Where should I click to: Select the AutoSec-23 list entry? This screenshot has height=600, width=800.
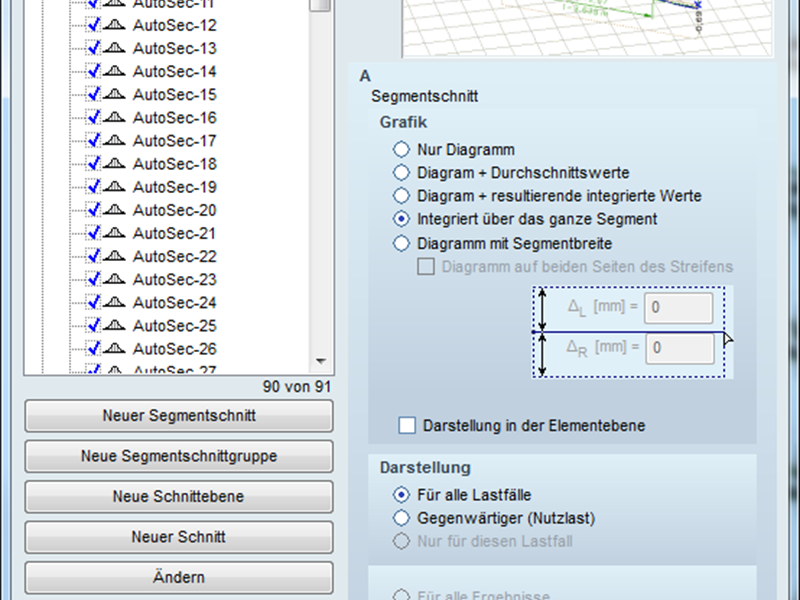[174, 279]
